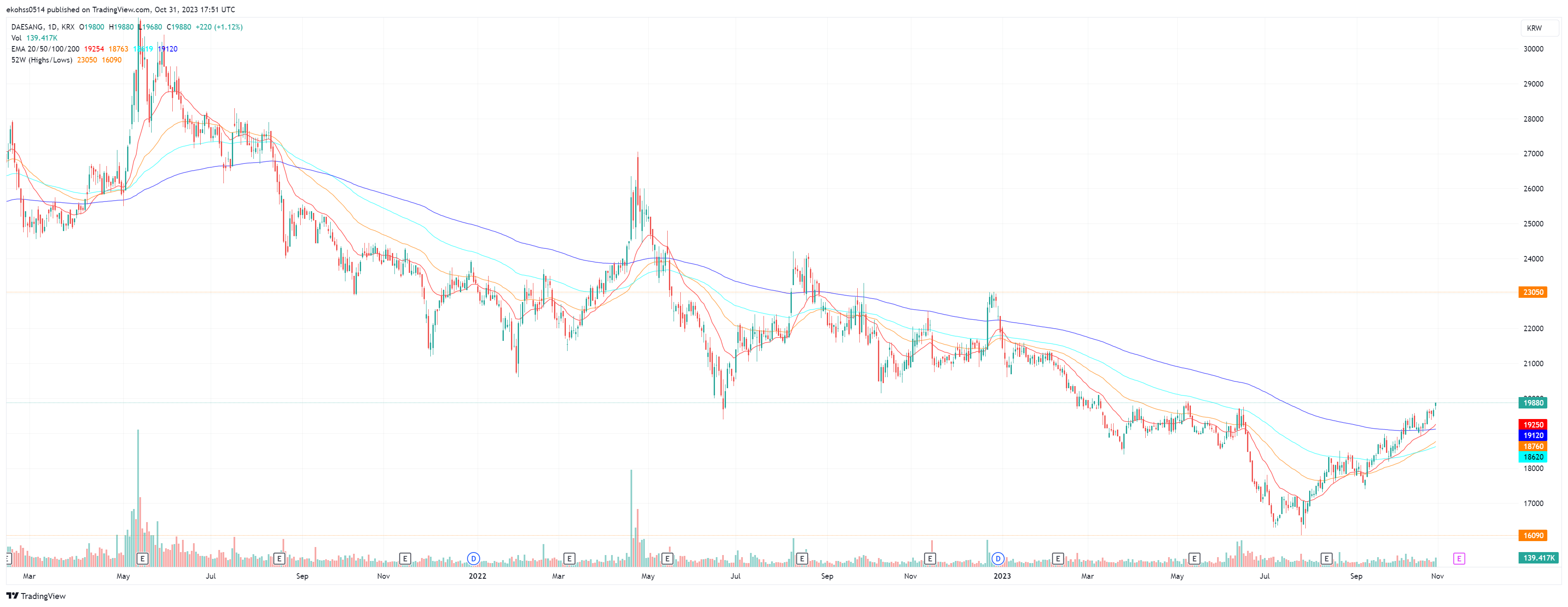
Task: Click the 24000 price axis label
Action: pos(1533,259)
